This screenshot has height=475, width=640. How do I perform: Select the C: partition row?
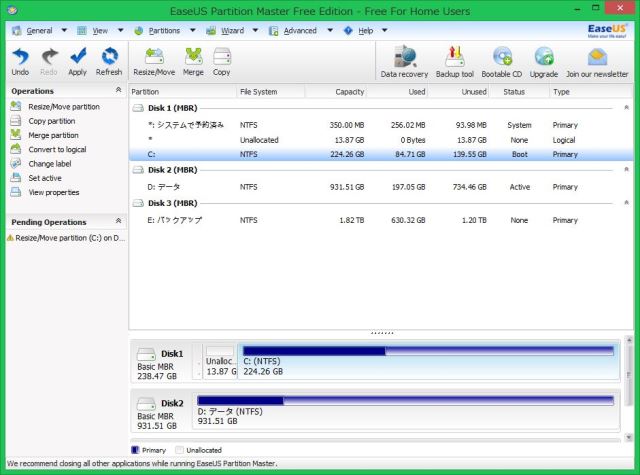[381, 154]
